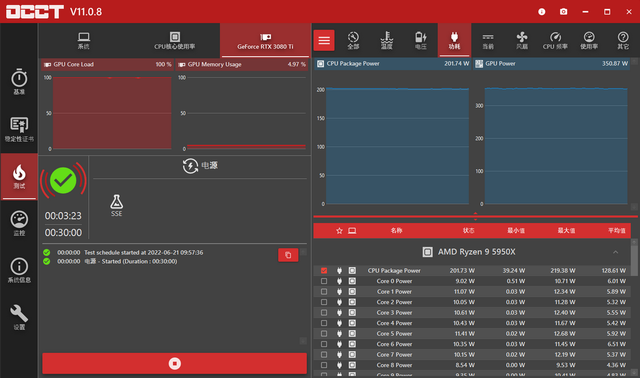The image size is (640, 378).
Task: Check the Core 6 Power checkbox
Action: click(324, 344)
